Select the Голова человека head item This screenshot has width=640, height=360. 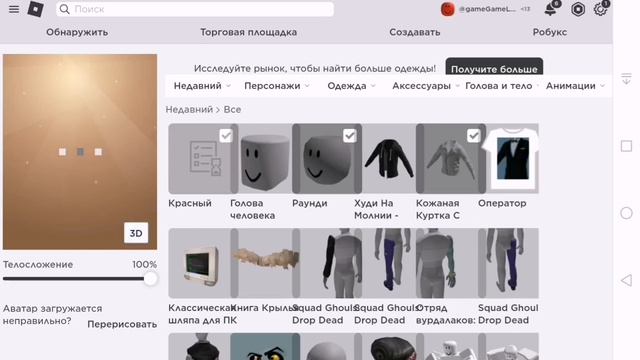(265, 159)
